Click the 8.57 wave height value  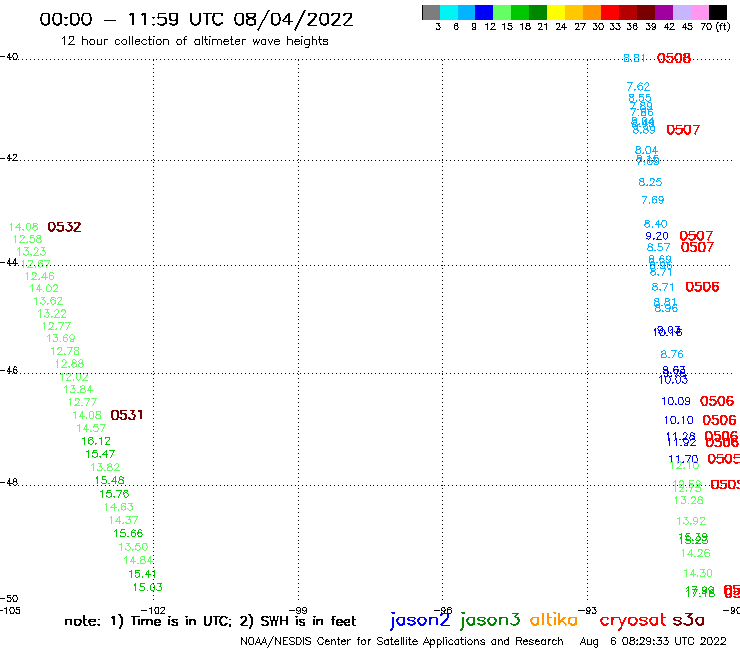pyautogui.click(x=658, y=247)
